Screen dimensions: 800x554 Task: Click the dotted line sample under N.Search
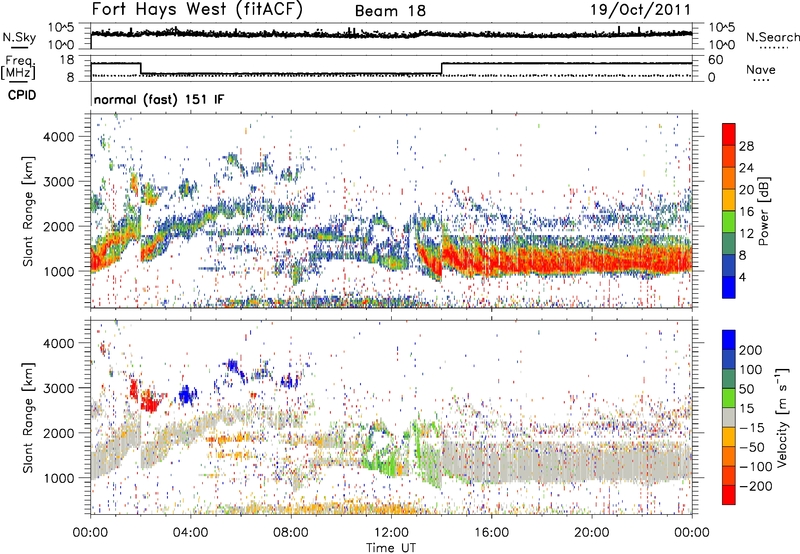tap(774, 48)
